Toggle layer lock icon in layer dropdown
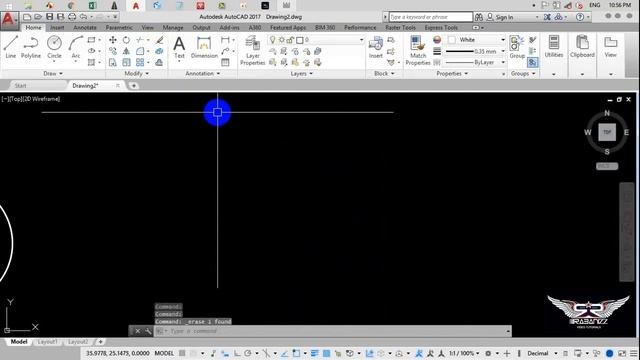This screenshot has height=360, width=640. [290, 40]
